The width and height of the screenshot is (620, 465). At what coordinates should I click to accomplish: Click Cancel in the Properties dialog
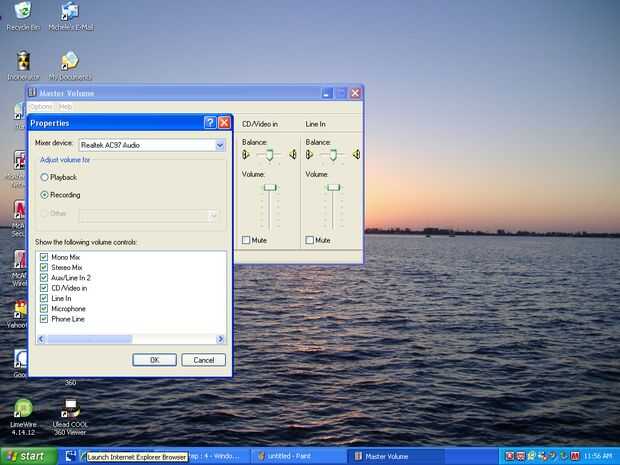point(204,360)
